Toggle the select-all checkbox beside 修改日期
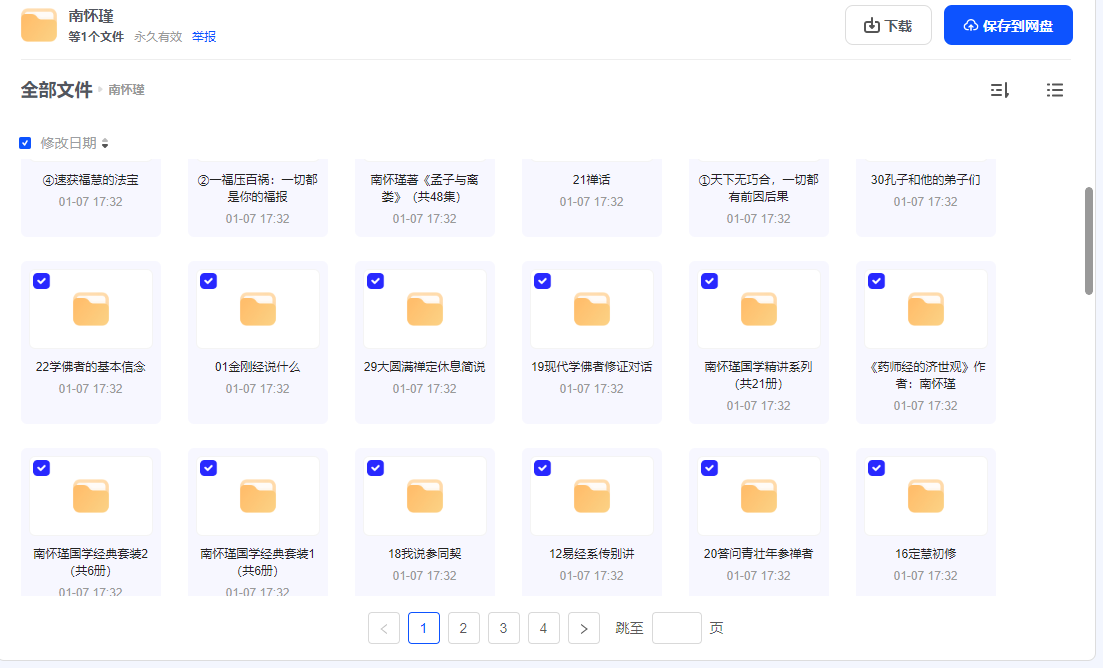The height and width of the screenshot is (668, 1103). pyautogui.click(x=25, y=143)
